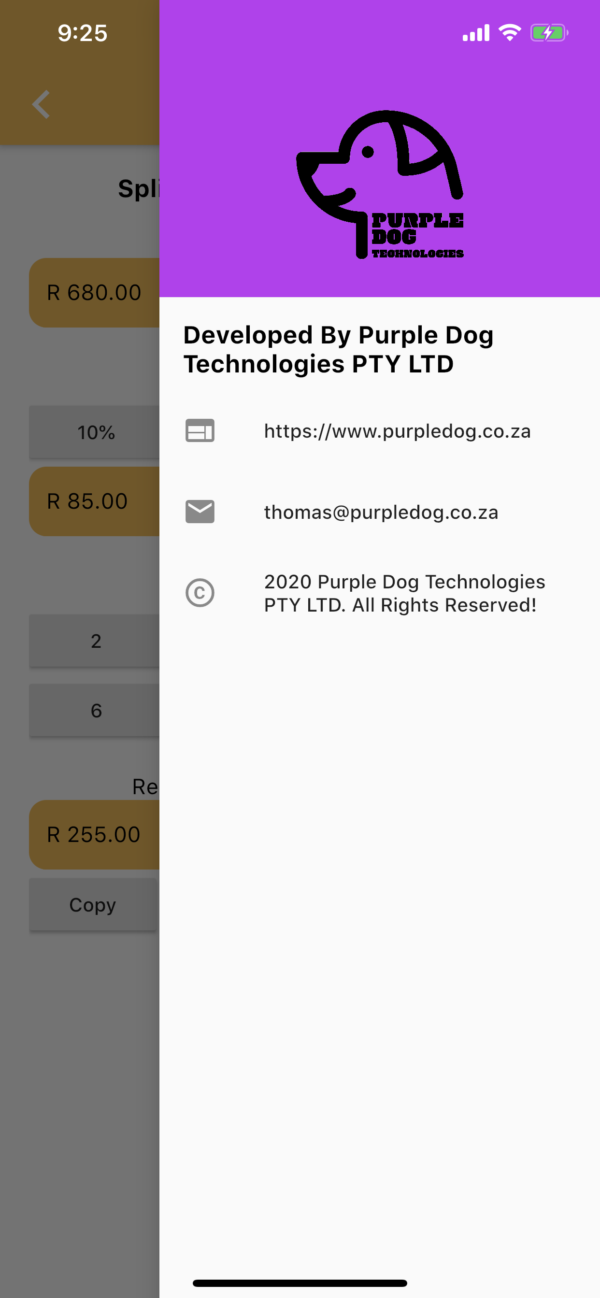Screen dimensions: 600x1298
Task: Click the 2020 copyright notice text
Action: [x=404, y=593]
